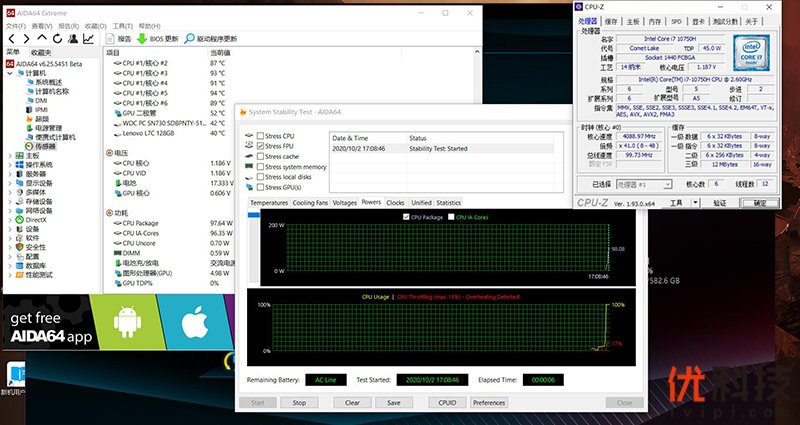Select 传感器 sensor item in AIDA64 tree
Viewport: 800px width, 425px height.
(x=41, y=146)
